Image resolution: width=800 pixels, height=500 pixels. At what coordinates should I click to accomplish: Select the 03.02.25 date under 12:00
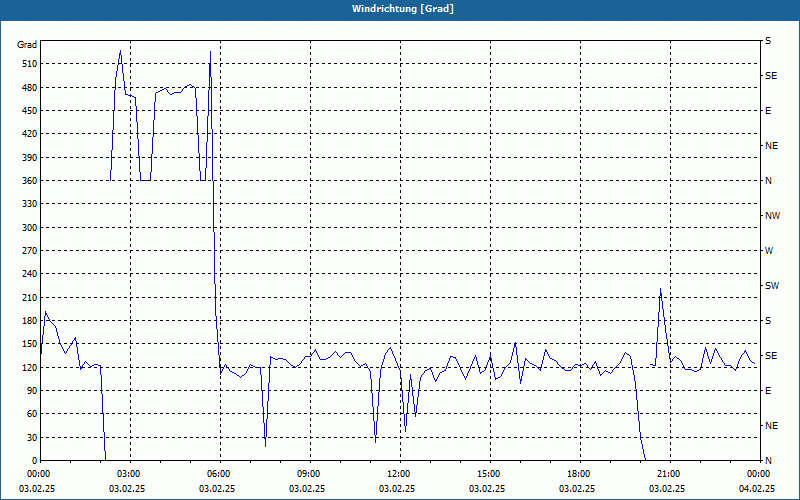pos(397,488)
